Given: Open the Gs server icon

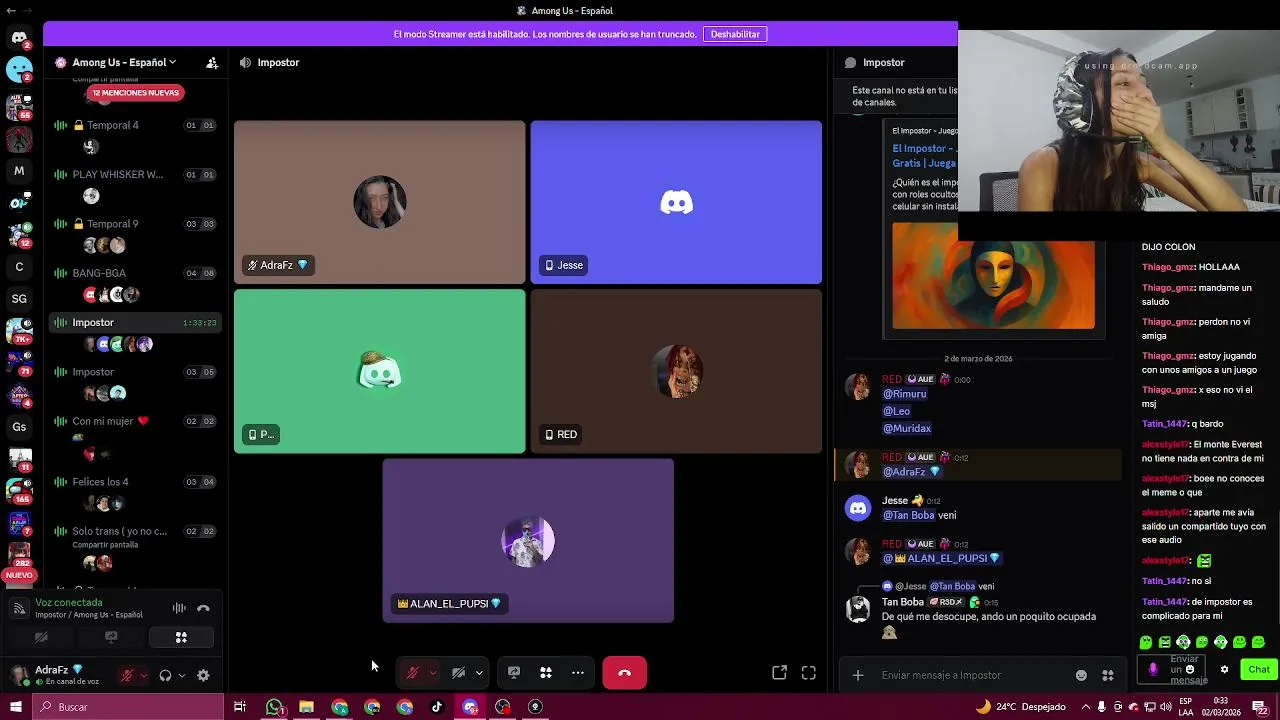Looking at the screenshot, I should [x=19, y=427].
